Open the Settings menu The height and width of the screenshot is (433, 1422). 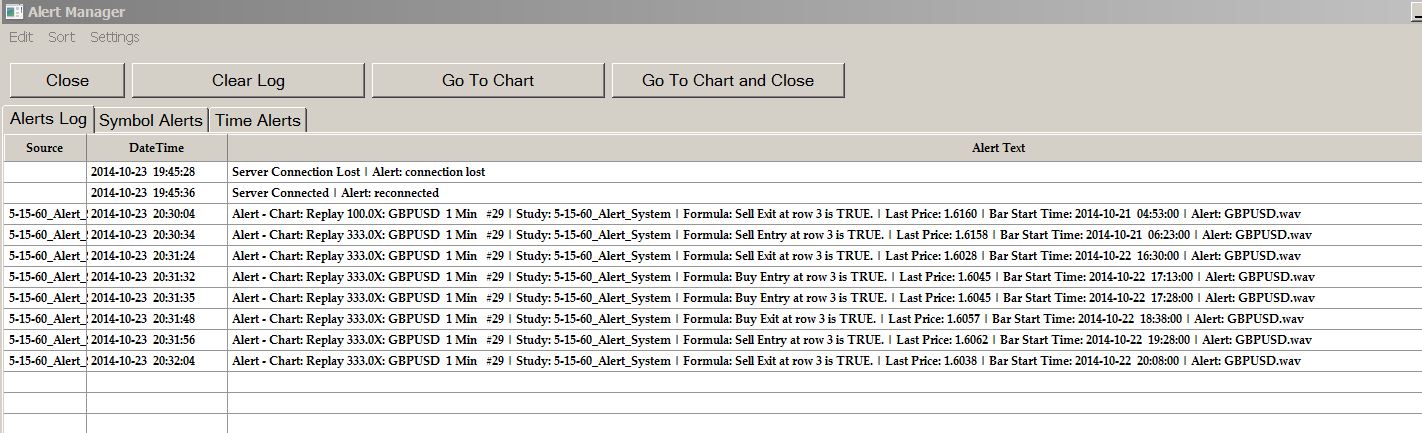point(115,37)
